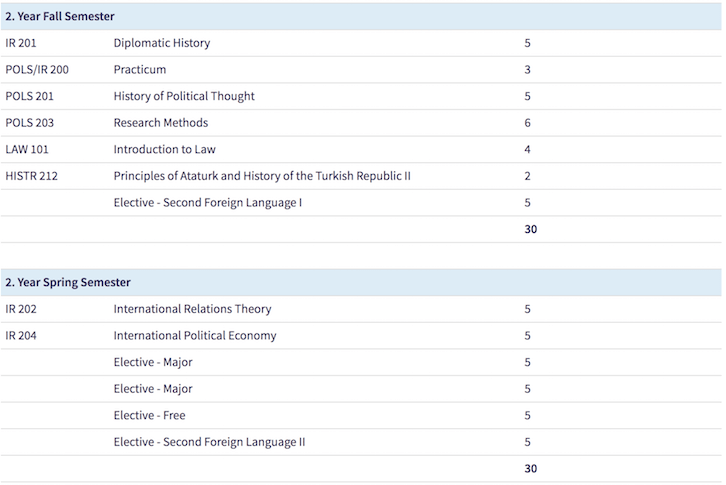Click Principles of Ataturk course title
726x485 pixels.
(262, 176)
